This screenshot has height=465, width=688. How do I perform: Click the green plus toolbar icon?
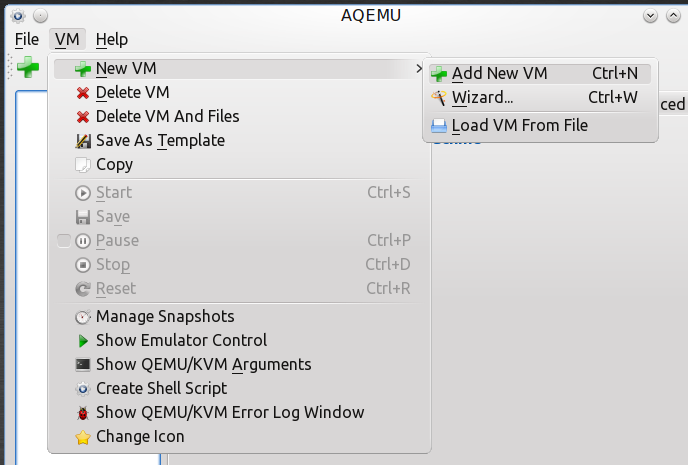[28, 68]
